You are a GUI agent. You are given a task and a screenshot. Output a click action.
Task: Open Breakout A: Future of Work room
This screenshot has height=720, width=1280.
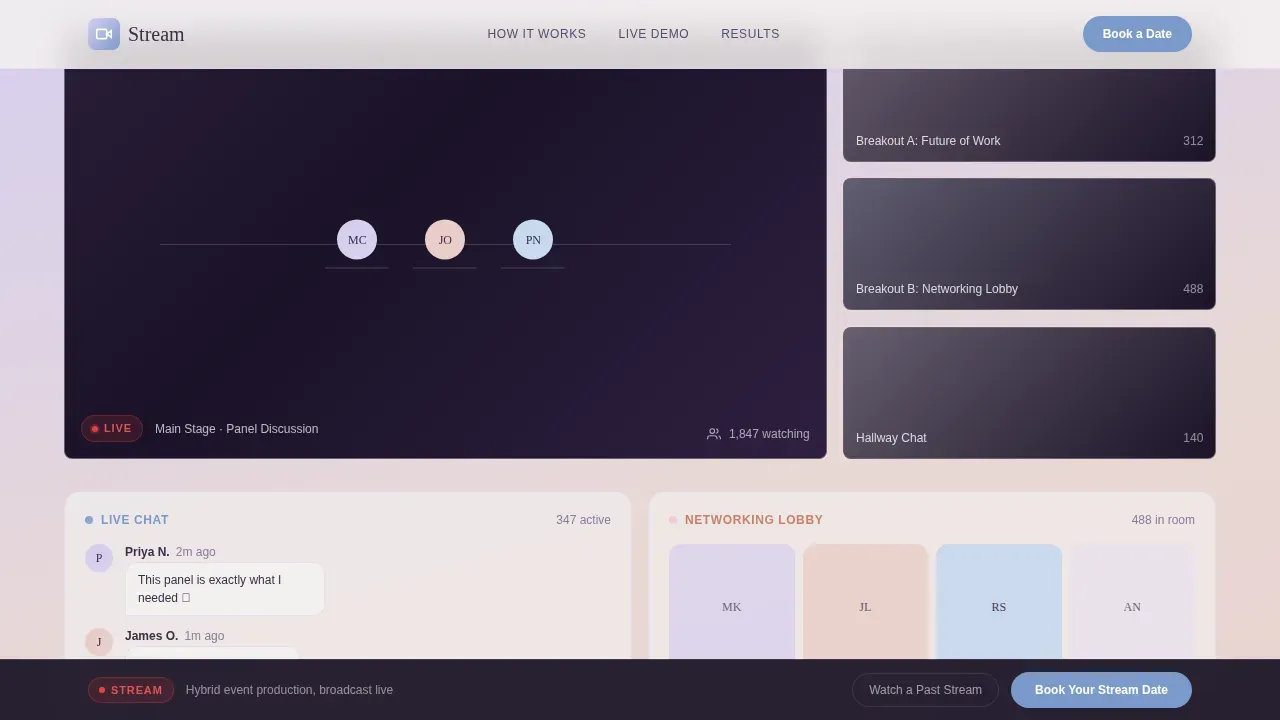(1029, 115)
